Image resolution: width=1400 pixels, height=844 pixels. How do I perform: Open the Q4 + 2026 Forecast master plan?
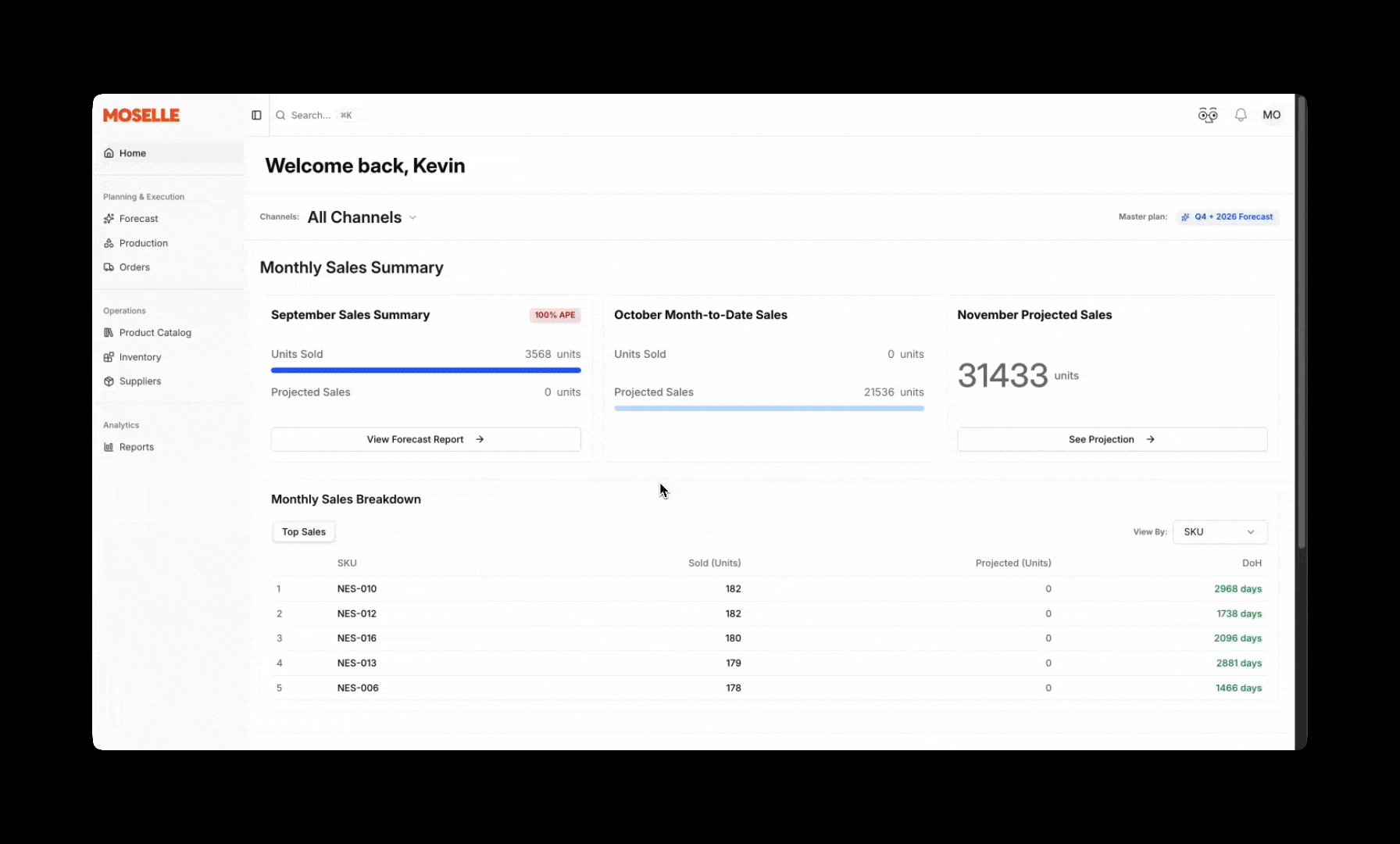[x=1227, y=217]
